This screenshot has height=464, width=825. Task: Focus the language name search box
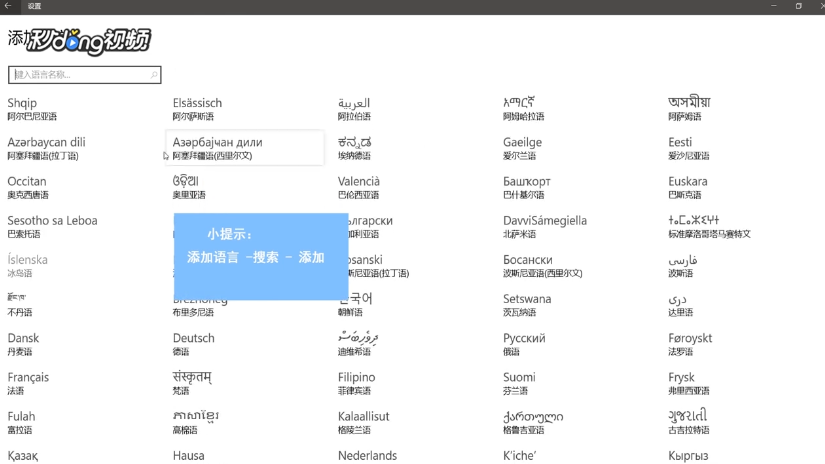point(85,75)
